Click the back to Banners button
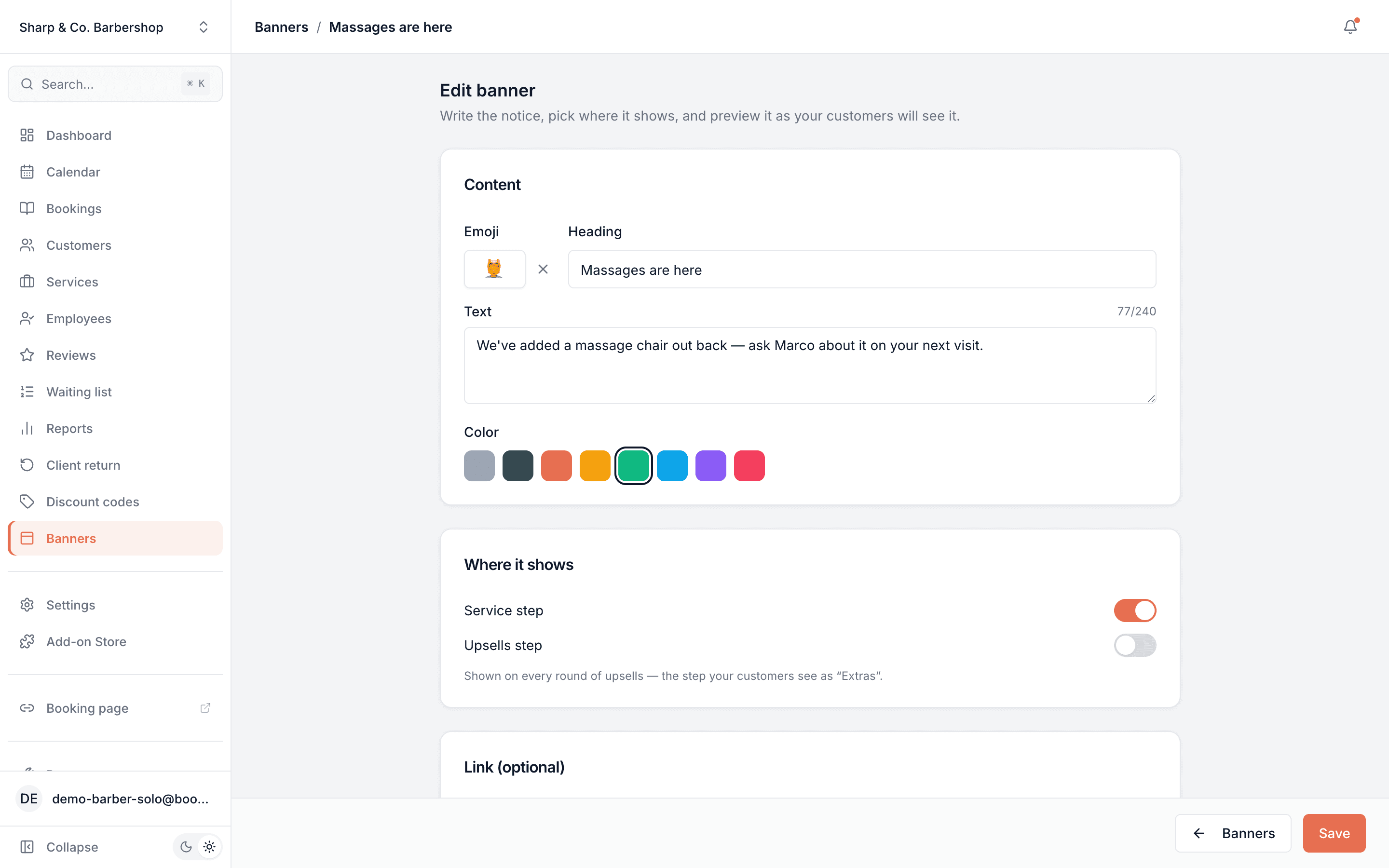This screenshot has width=1389, height=868. pos(1233,833)
